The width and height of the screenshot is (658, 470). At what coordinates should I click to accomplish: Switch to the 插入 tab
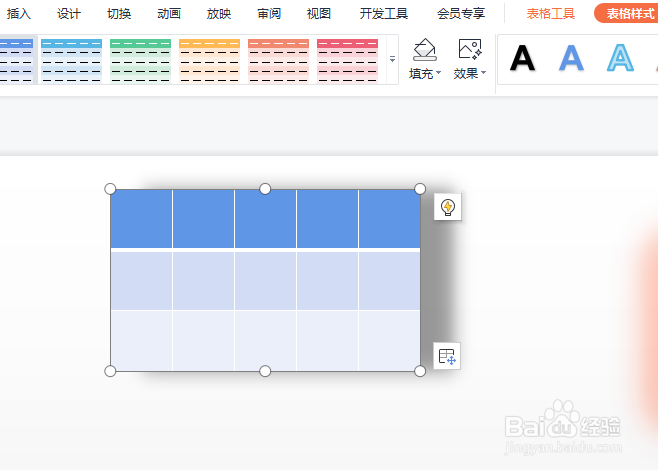[19, 14]
